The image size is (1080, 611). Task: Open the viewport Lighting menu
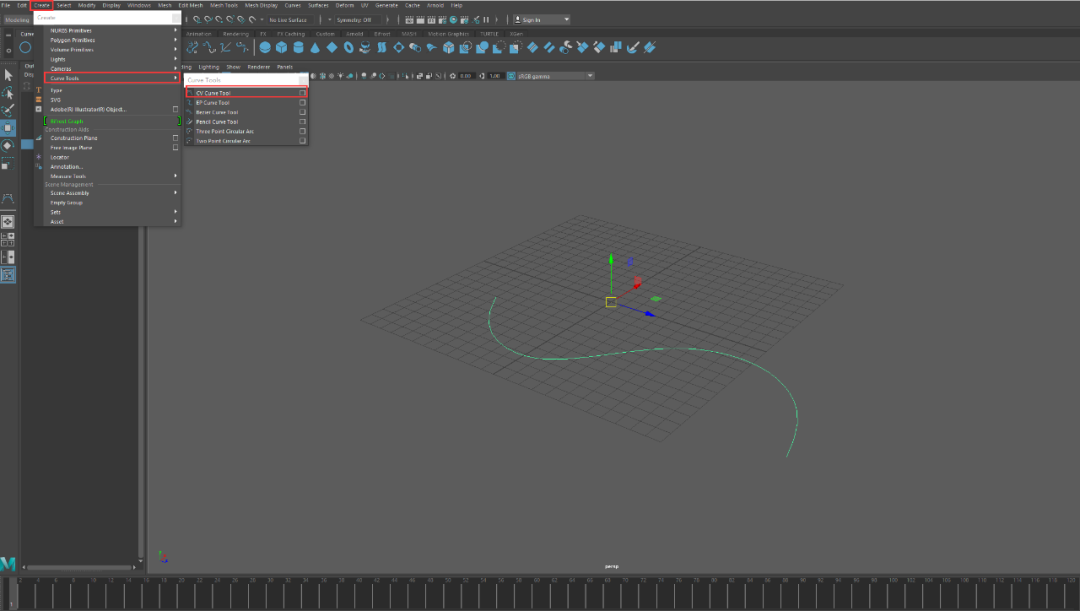coord(209,67)
